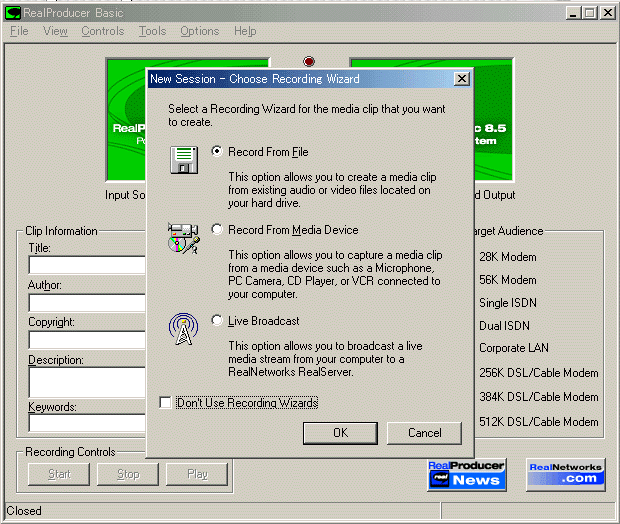The width and height of the screenshot is (620, 524).
Task: Click the floppy disk Record From File icon
Action: pos(184,160)
